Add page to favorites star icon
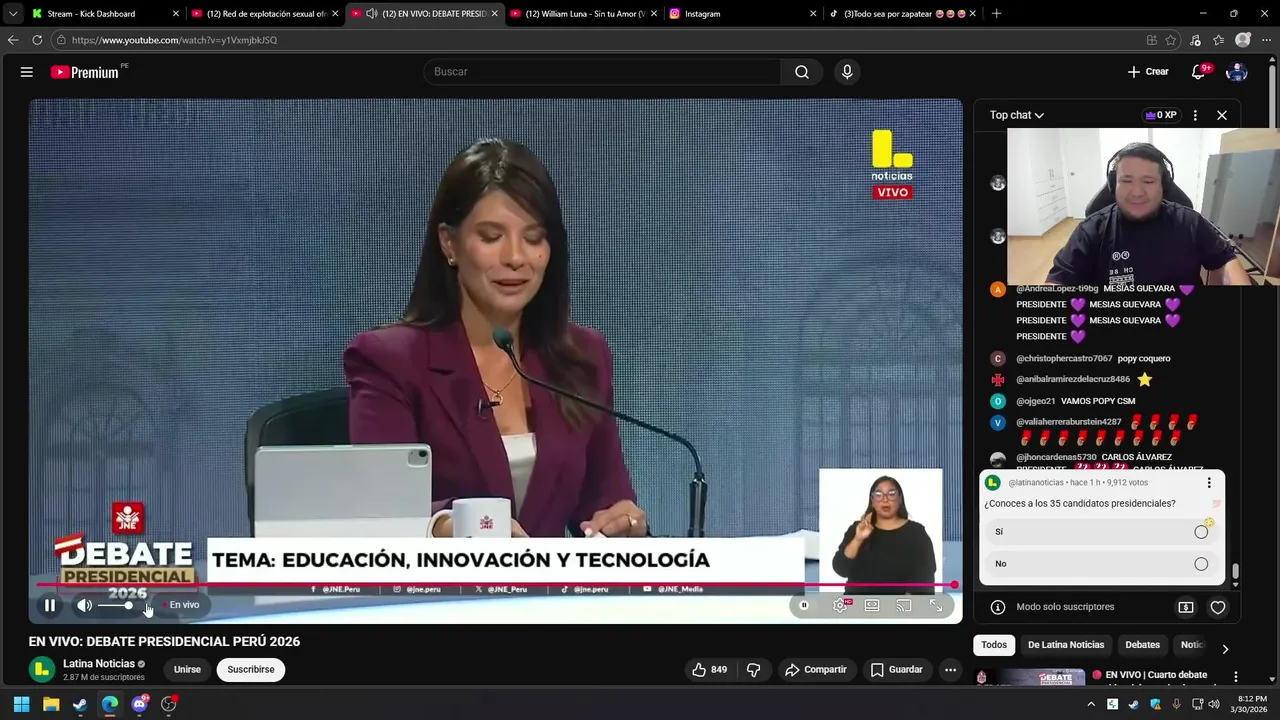The image size is (1280, 720). [1171, 40]
